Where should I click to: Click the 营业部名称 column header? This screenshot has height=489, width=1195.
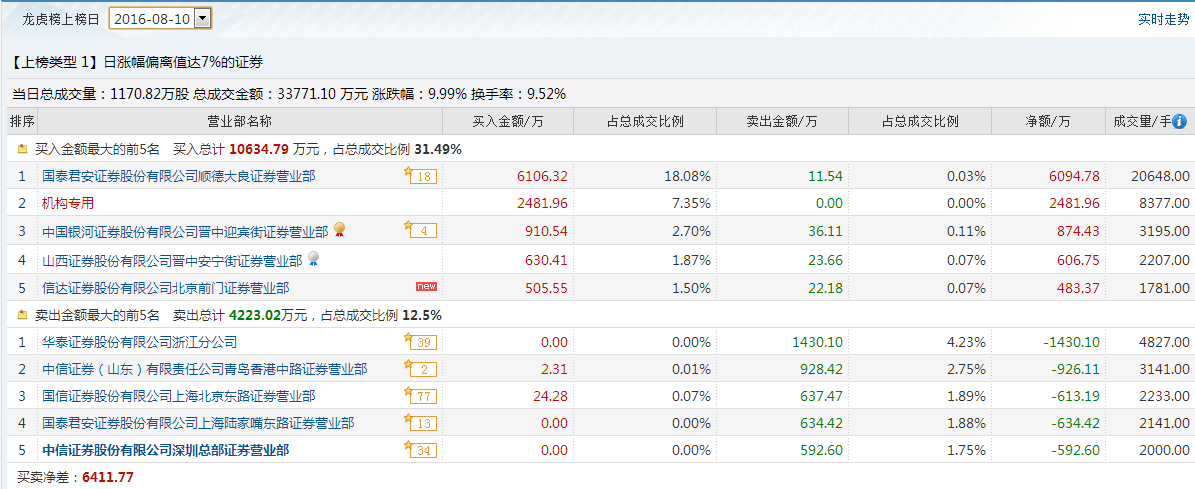point(240,121)
